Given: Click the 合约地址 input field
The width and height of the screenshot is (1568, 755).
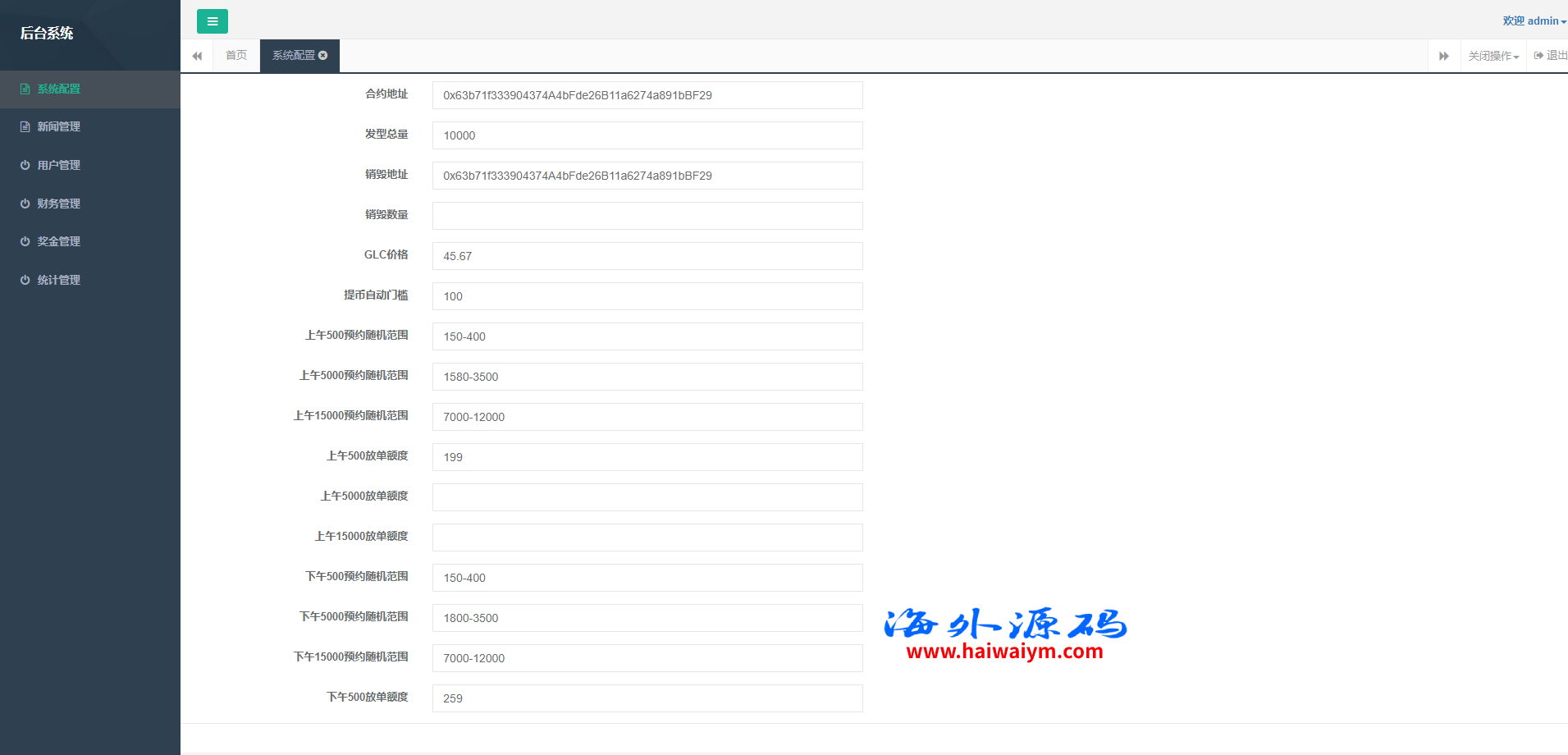Looking at the screenshot, I should point(647,95).
